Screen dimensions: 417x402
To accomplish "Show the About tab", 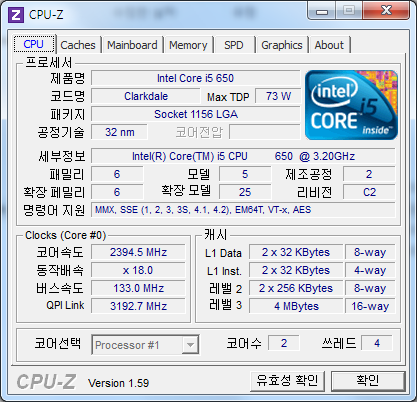I will coord(329,45).
